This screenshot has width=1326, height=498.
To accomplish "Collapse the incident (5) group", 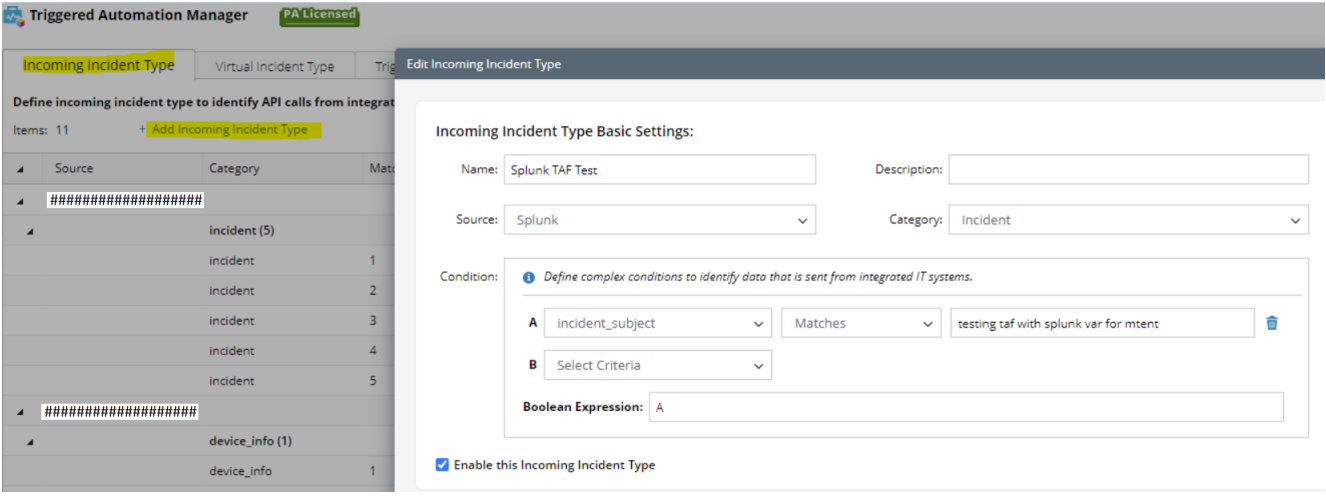I will (x=30, y=231).
